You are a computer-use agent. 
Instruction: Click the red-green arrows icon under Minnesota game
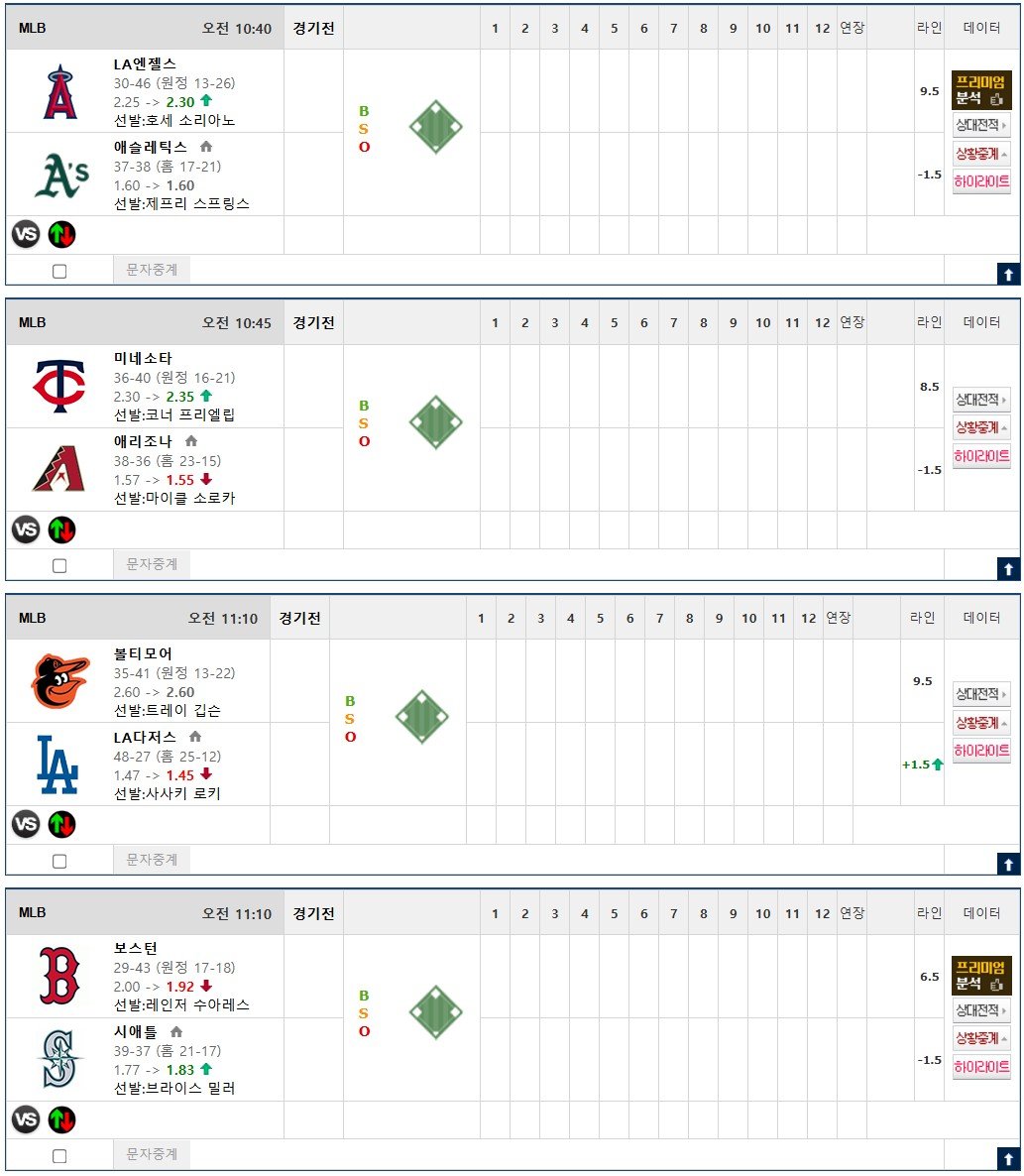(x=61, y=530)
